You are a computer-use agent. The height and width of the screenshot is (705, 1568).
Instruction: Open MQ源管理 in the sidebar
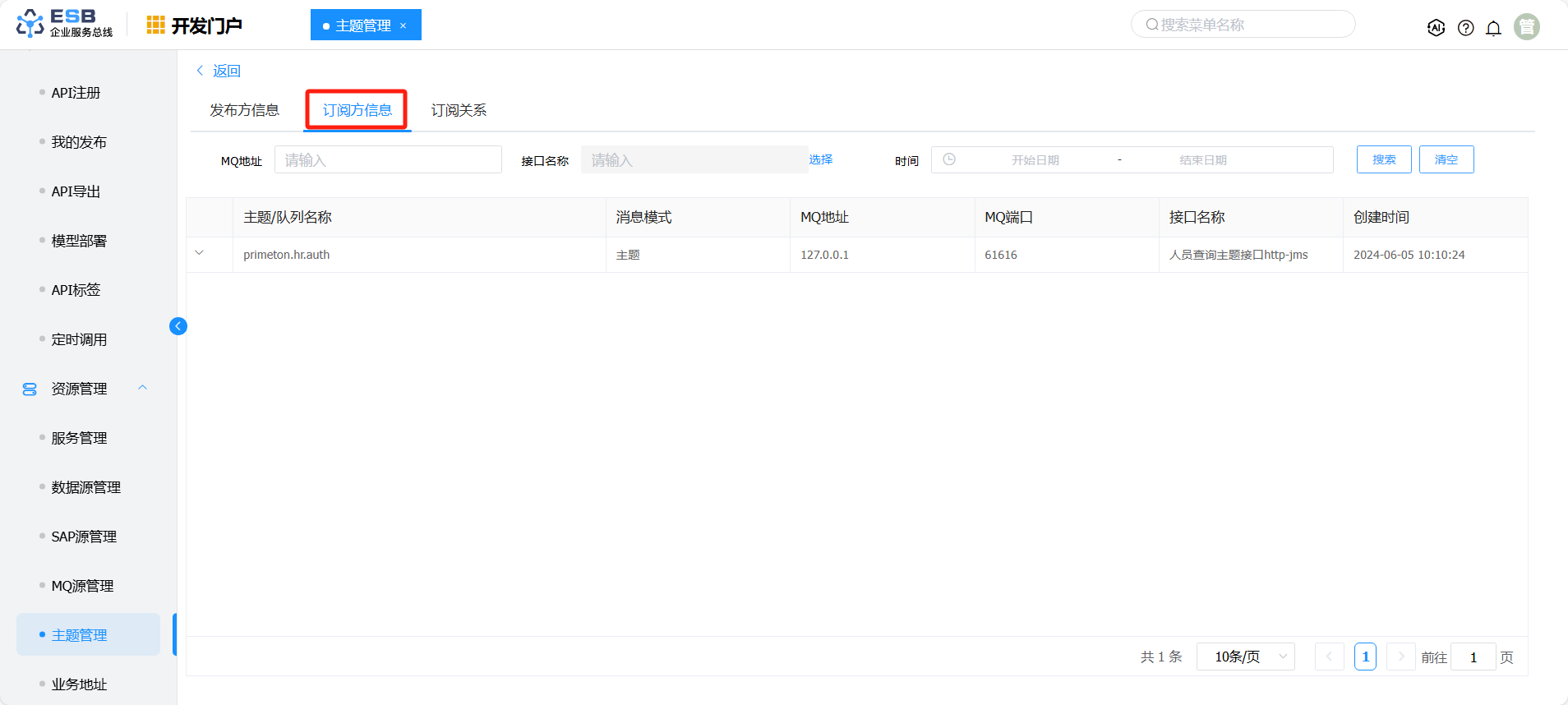tap(82, 586)
